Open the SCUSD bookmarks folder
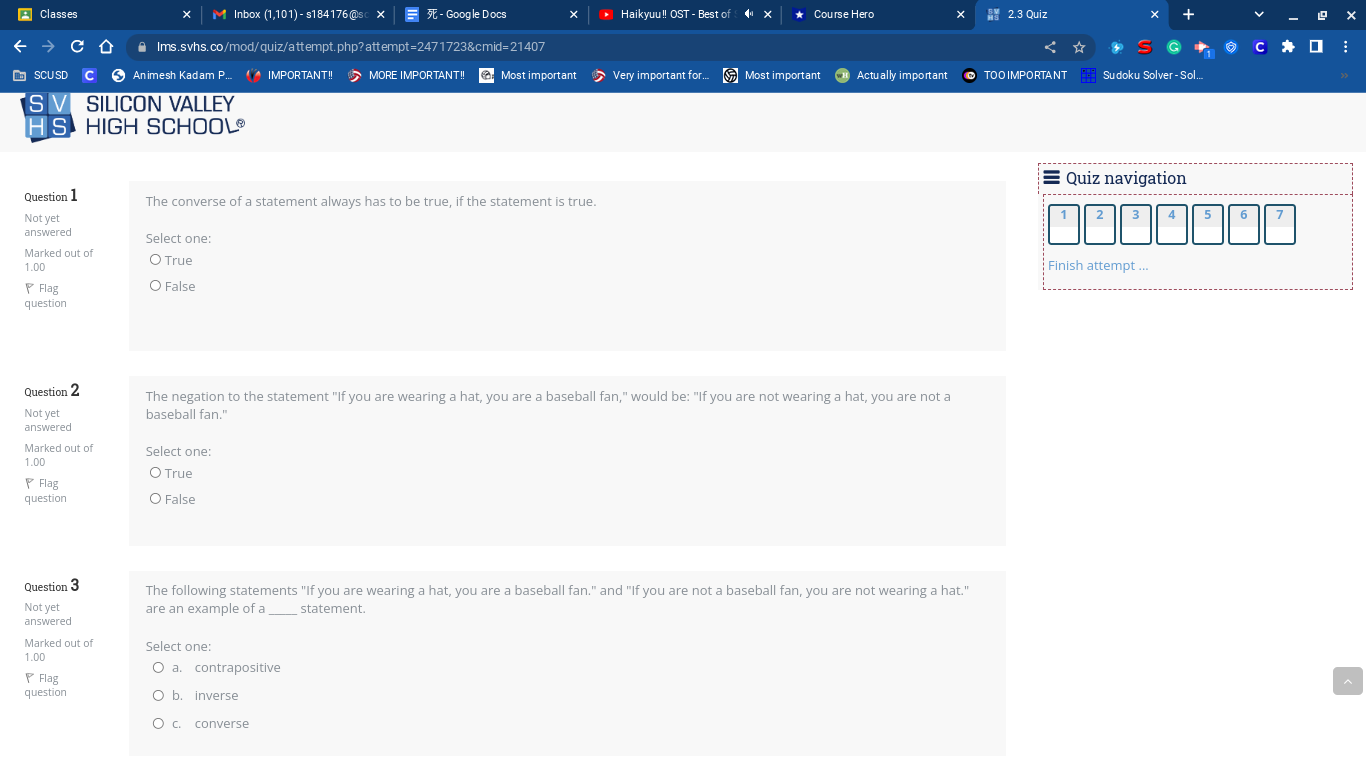The image size is (1366, 768). pos(41,75)
